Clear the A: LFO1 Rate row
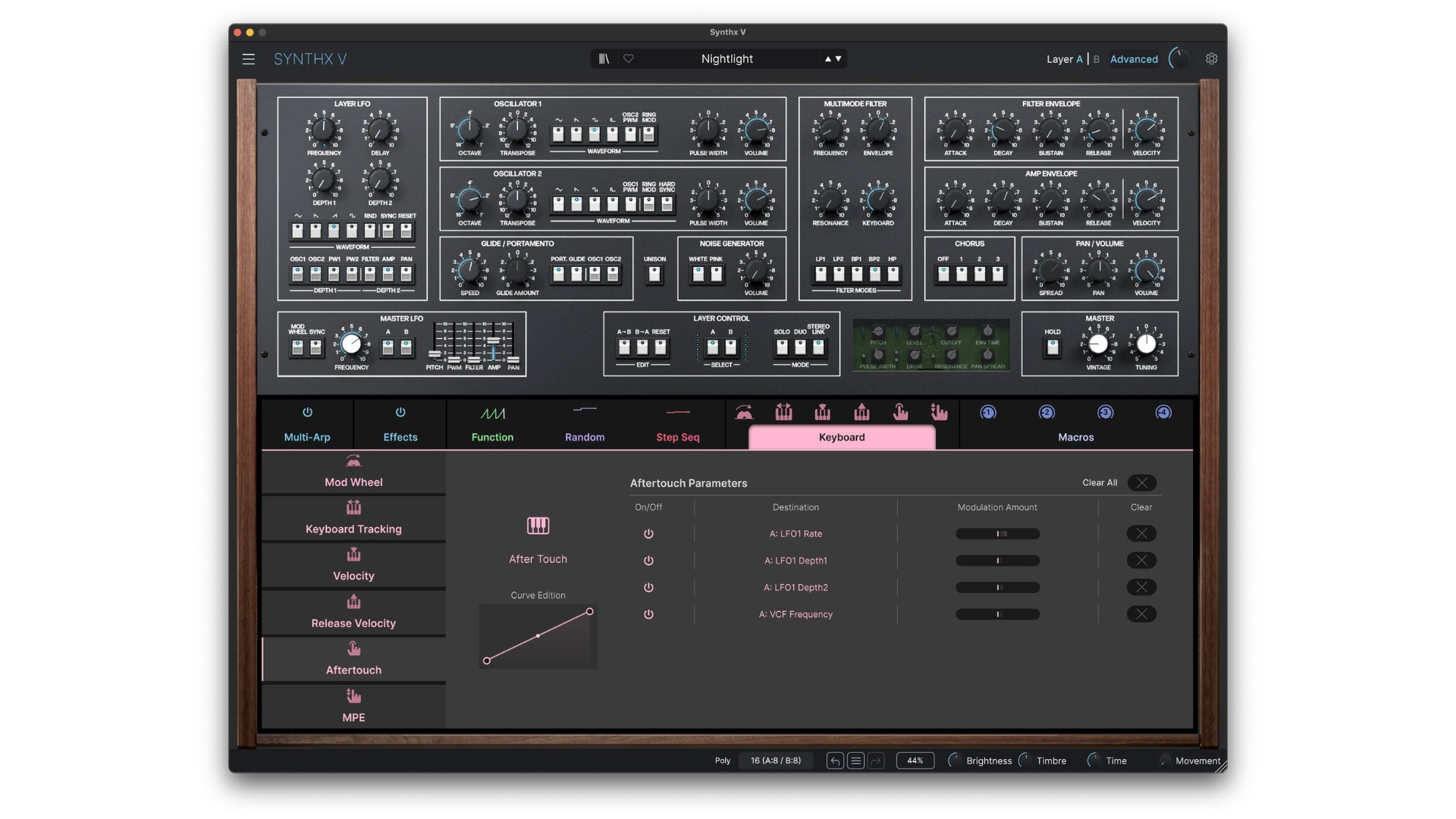This screenshot has height=819, width=1456. pyautogui.click(x=1141, y=534)
